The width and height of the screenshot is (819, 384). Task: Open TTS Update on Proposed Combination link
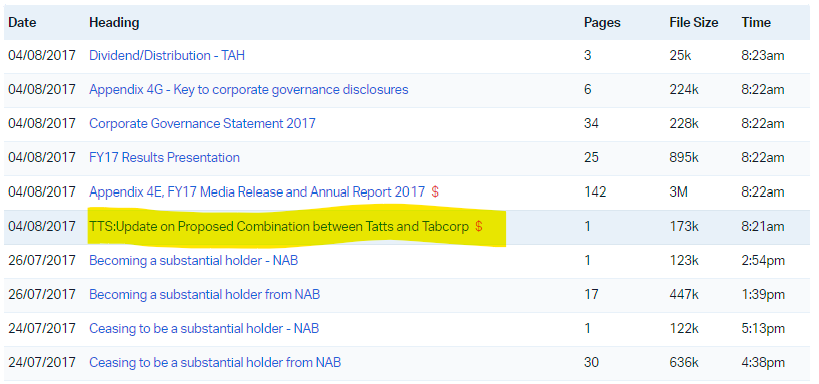coord(279,226)
